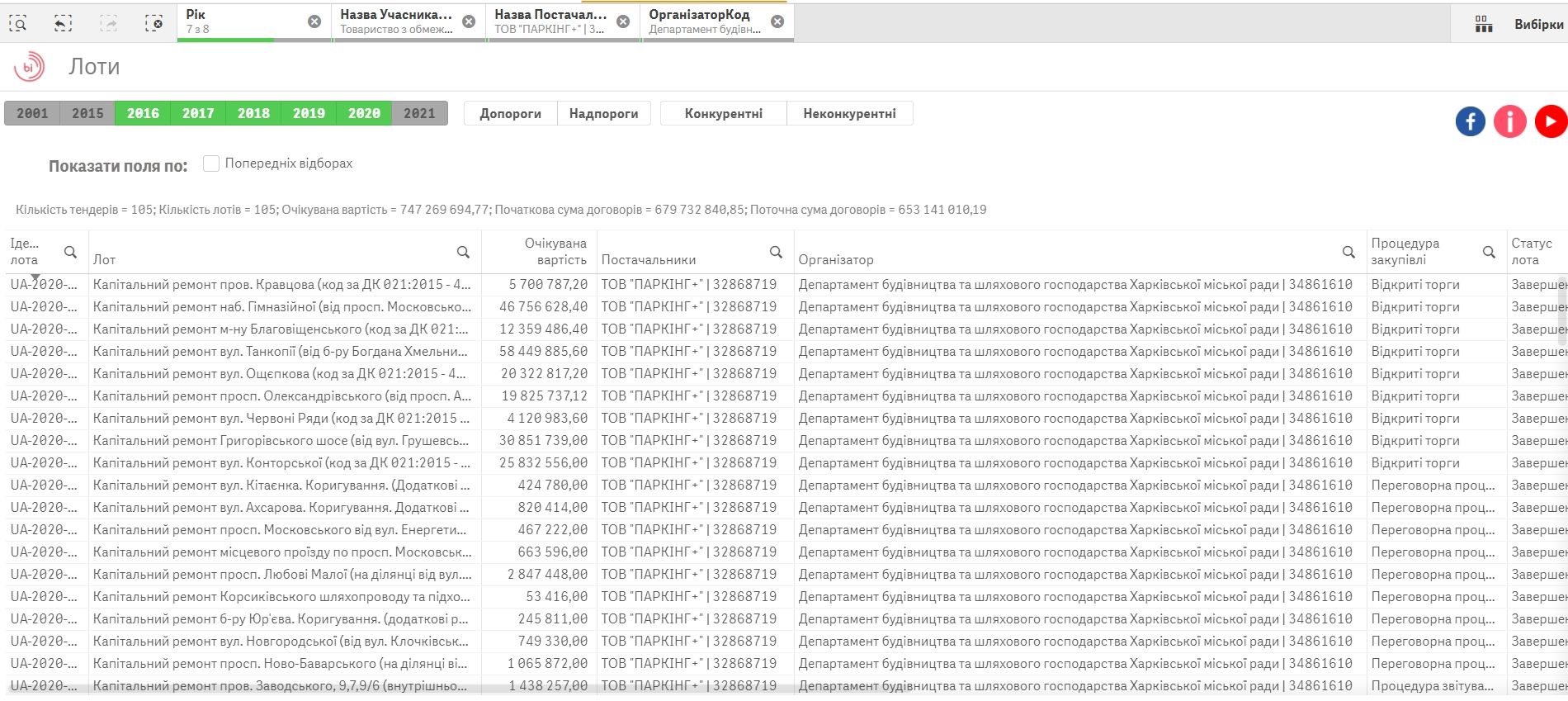Enable the Попередніх відборах checkbox

pyautogui.click(x=211, y=163)
